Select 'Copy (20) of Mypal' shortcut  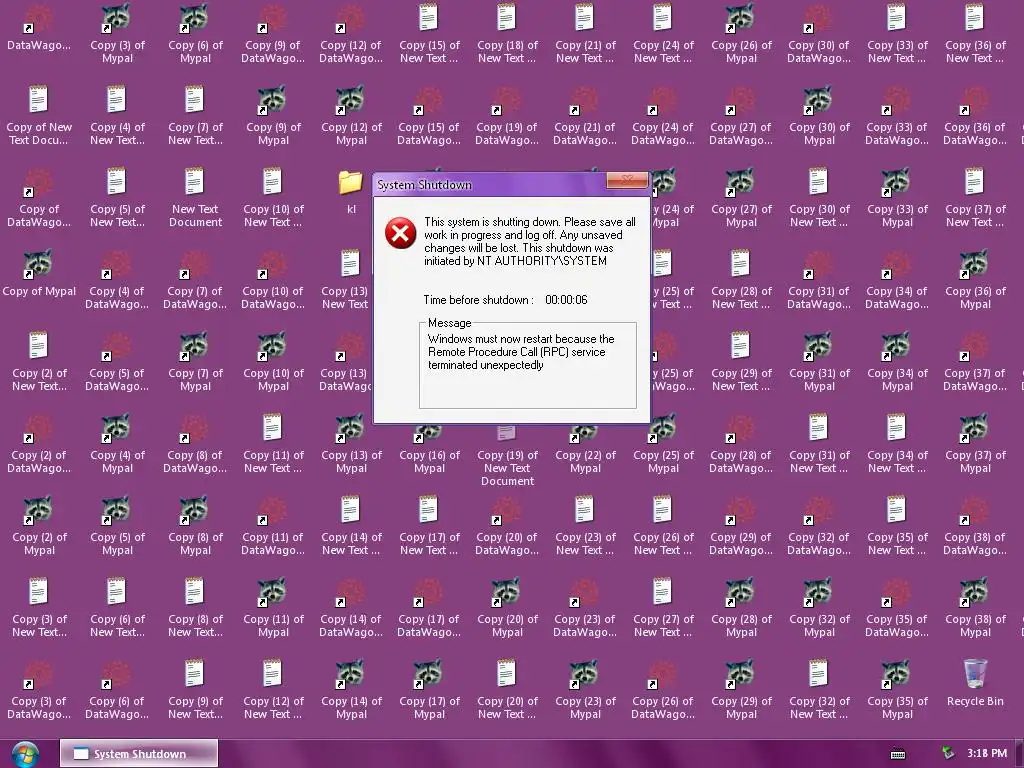point(507,607)
